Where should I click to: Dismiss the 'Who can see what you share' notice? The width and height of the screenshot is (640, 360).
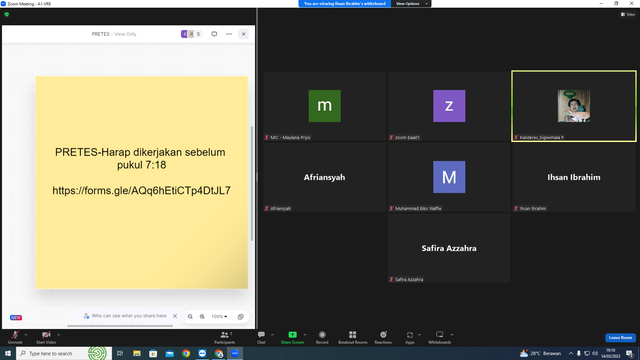pyautogui.click(x=175, y=316)
